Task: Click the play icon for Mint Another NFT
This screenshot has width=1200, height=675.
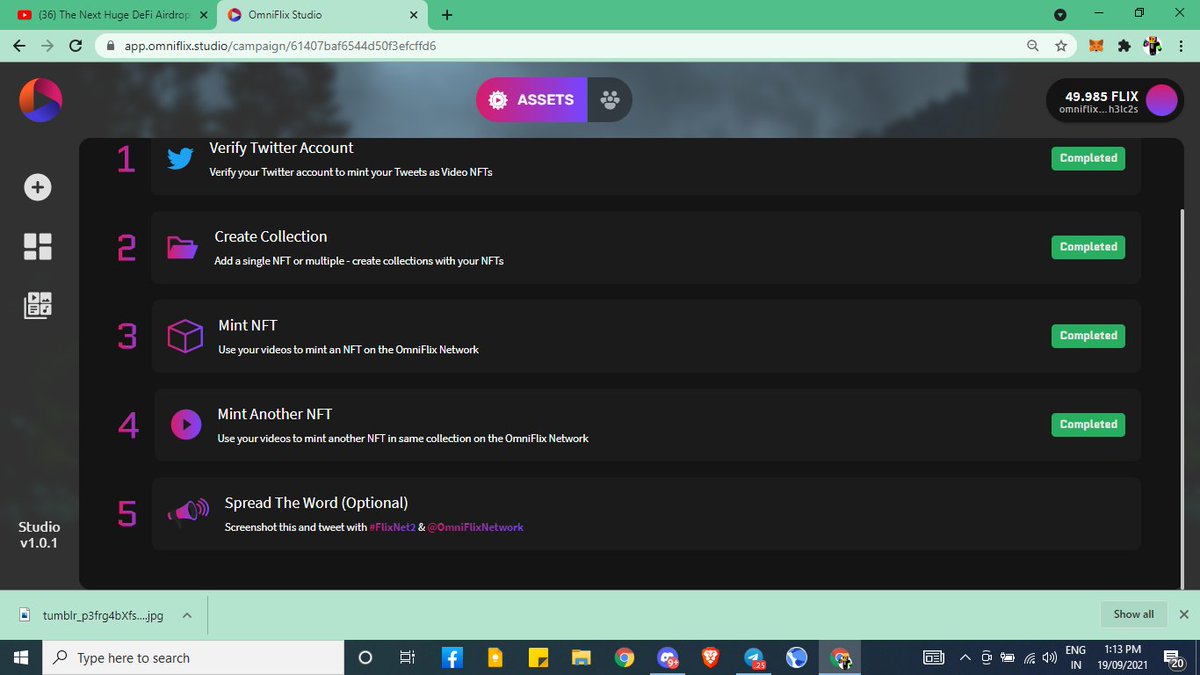Action: click(185, 425)
